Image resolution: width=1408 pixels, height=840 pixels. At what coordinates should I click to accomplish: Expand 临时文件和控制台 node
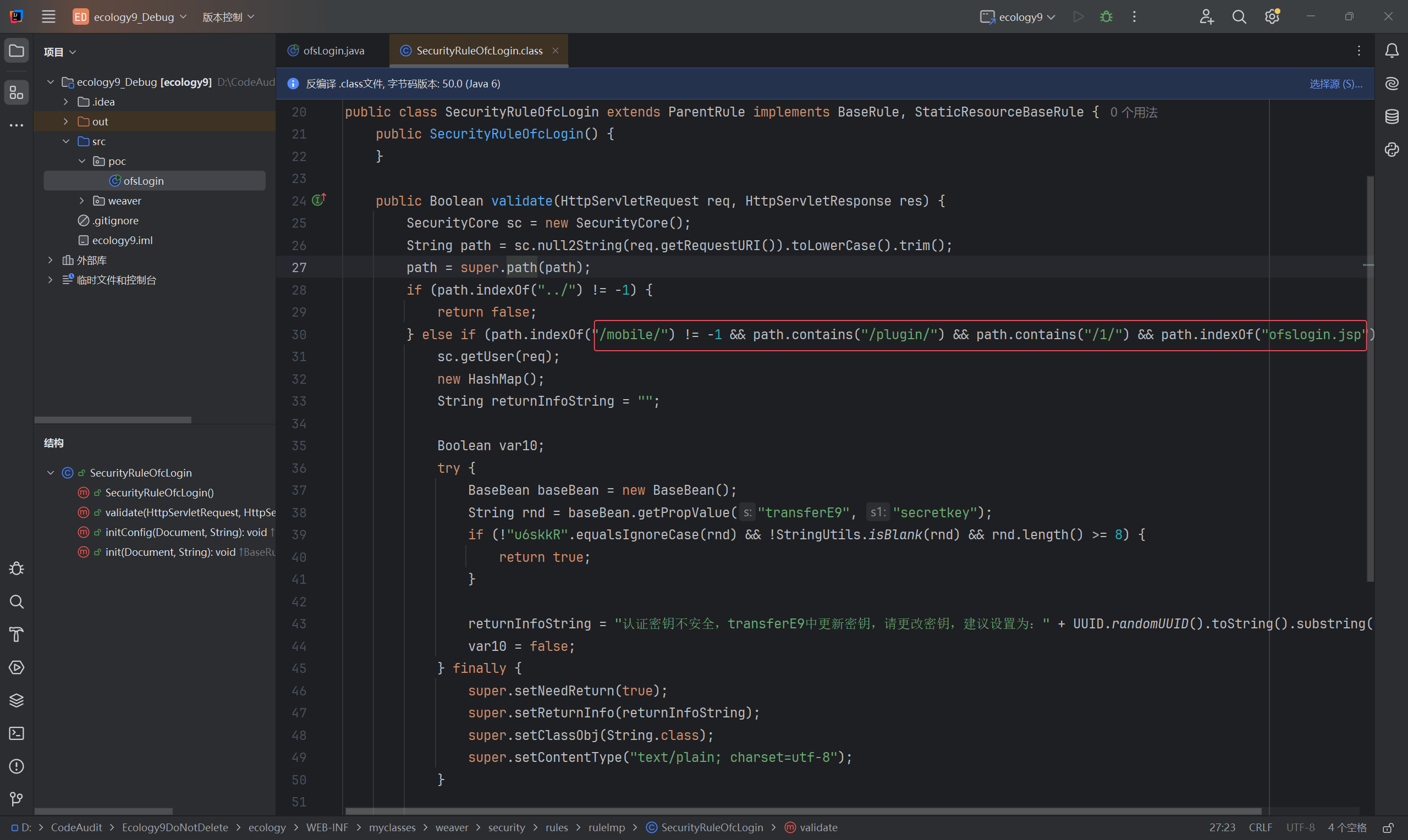pos(51,280)
